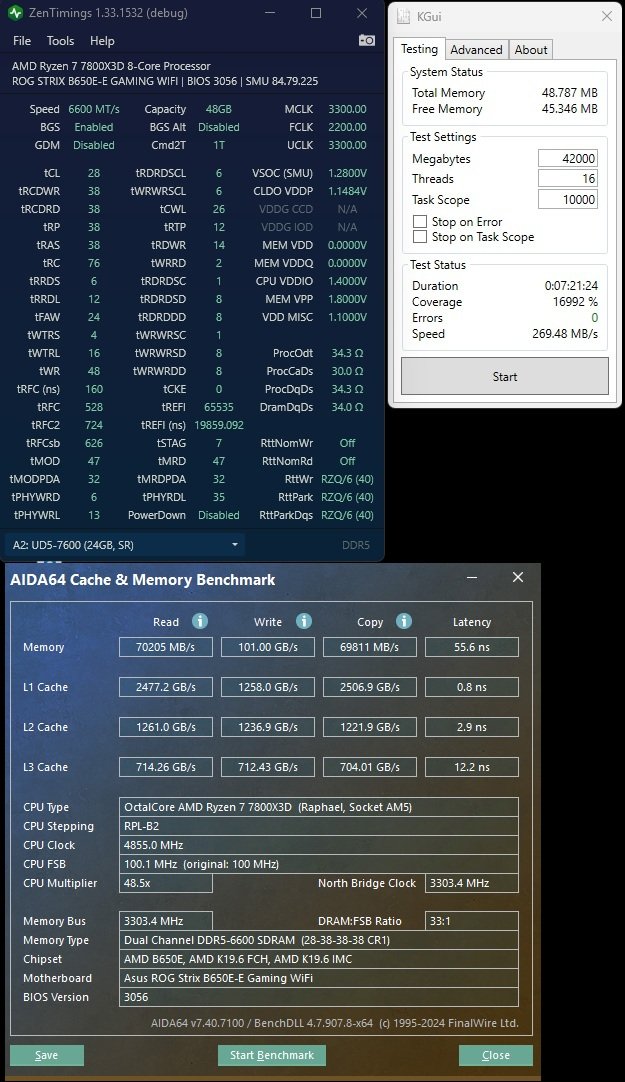Click the Errors value 0 in KGui
Screen dimensions: 625x1082
tap(594, 317)
